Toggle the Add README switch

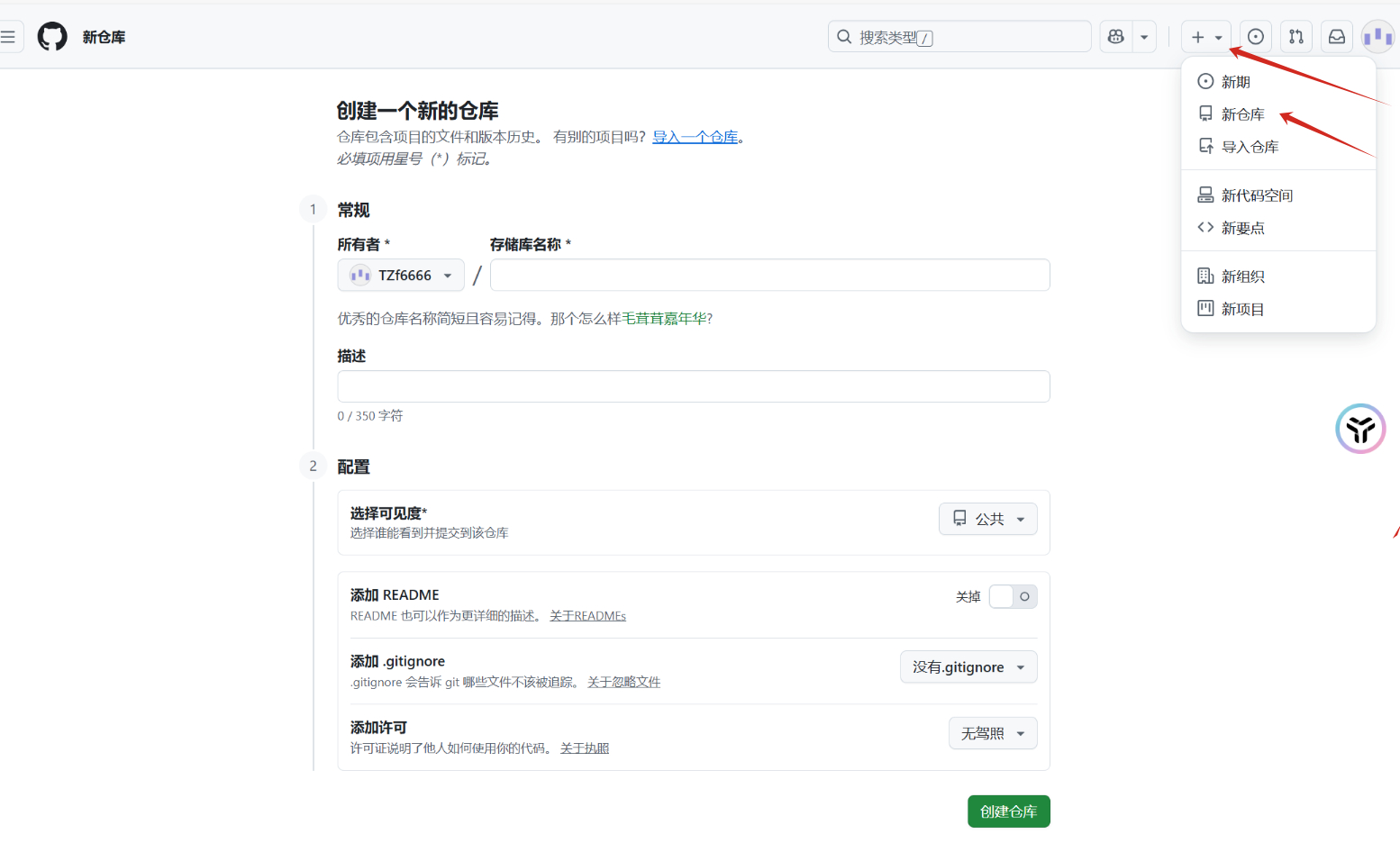(x=1013, y=596)
